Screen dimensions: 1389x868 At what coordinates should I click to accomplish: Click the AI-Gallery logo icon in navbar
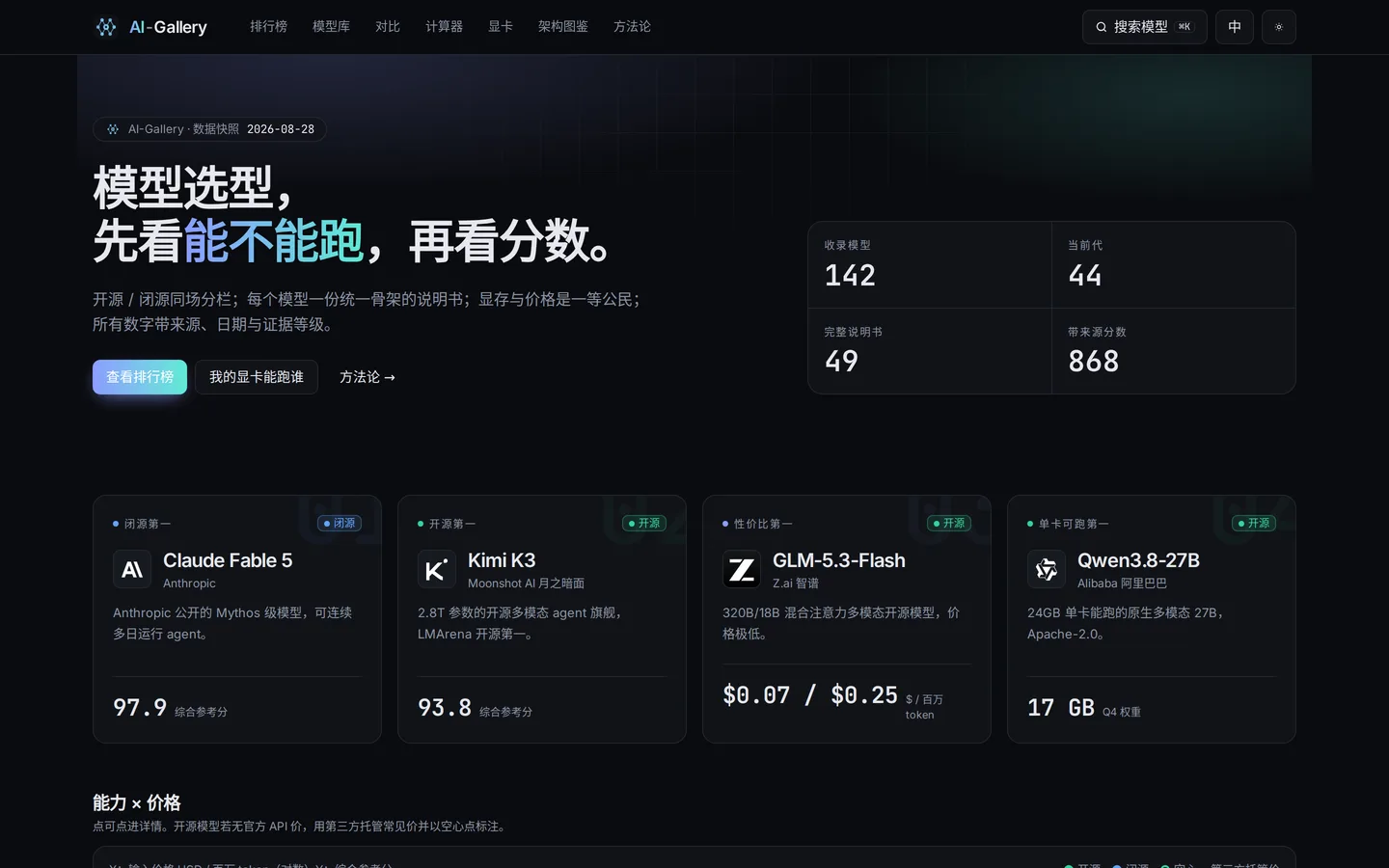coord(106,27)
